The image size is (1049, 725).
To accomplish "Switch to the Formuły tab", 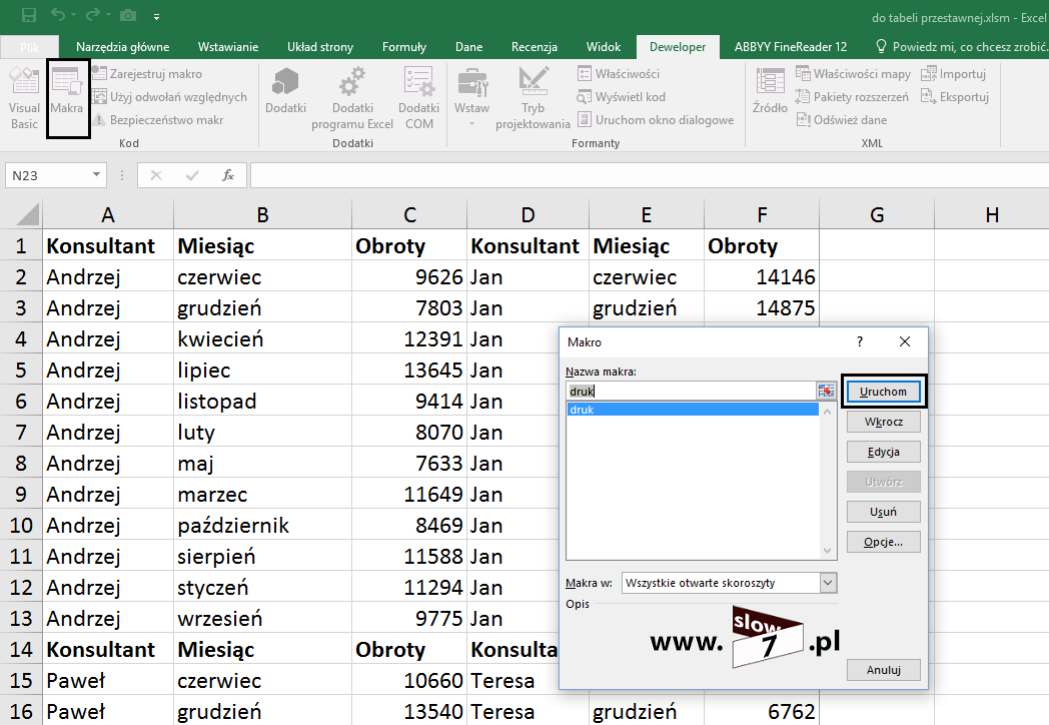I will (404, 47).
